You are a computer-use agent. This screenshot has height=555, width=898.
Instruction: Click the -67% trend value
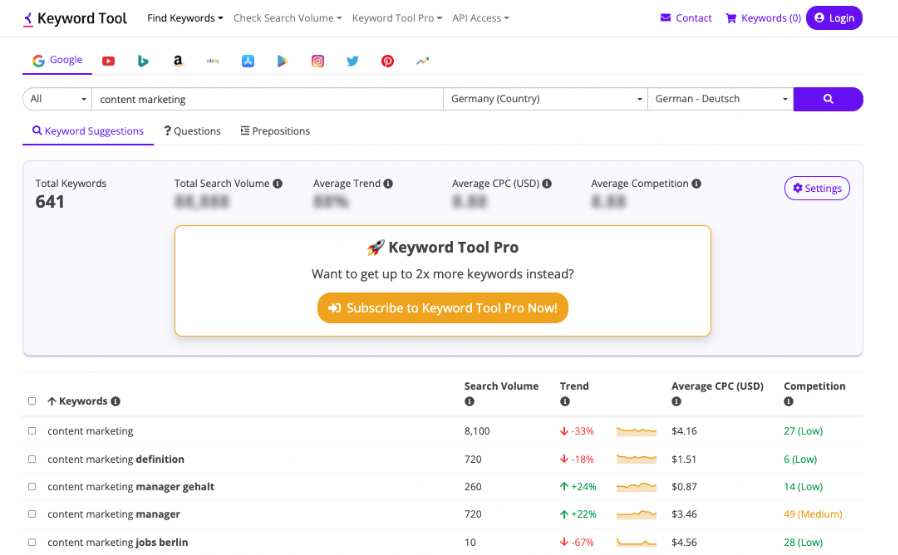(577, 542)
